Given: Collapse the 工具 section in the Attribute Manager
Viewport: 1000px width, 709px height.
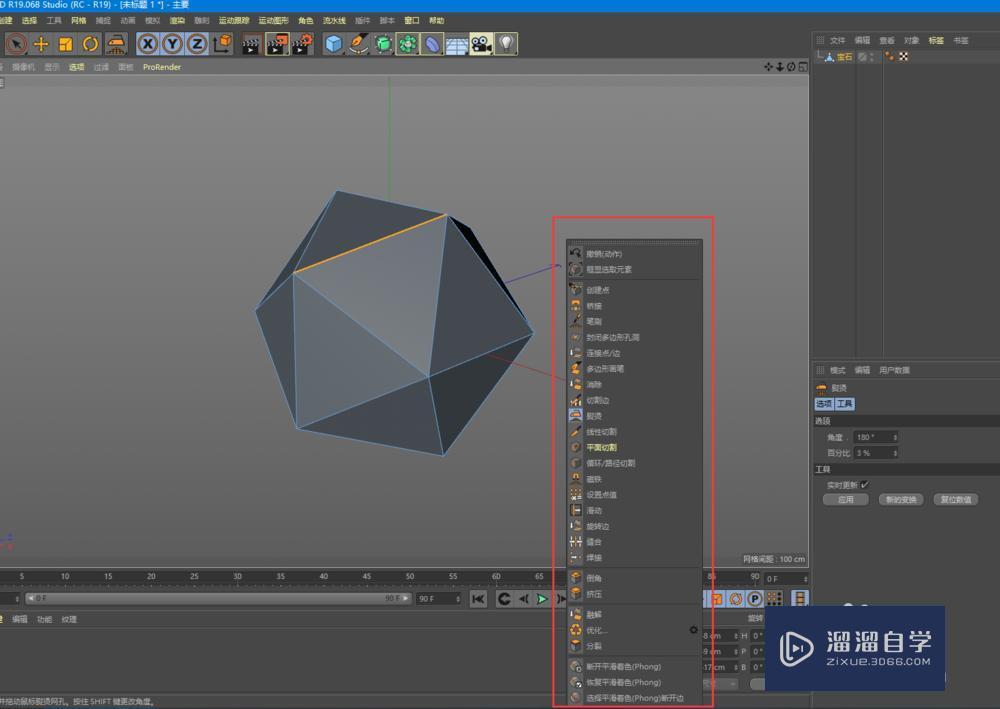Looking at the screenshot, I should point(821,468).
